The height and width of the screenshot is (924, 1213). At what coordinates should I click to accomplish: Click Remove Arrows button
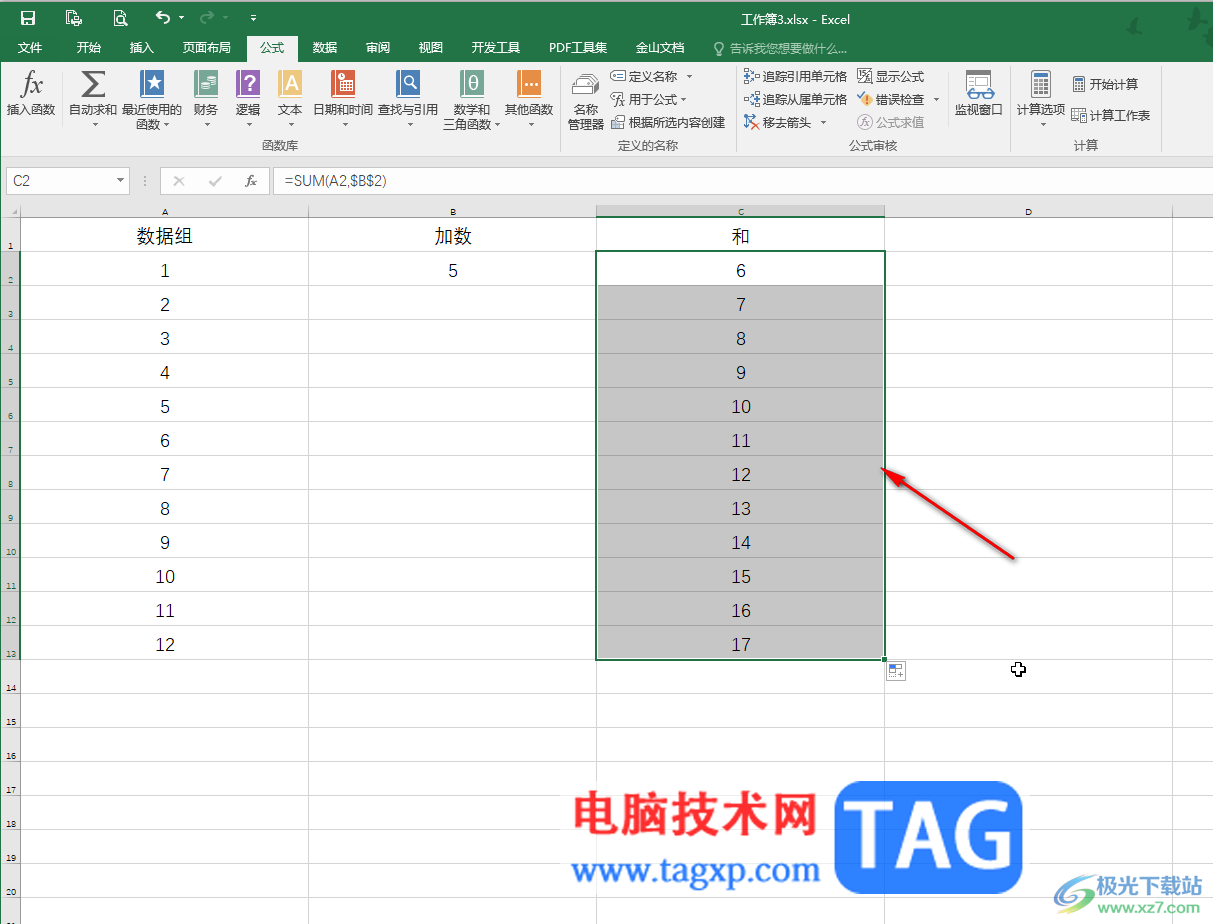point(779,122)
